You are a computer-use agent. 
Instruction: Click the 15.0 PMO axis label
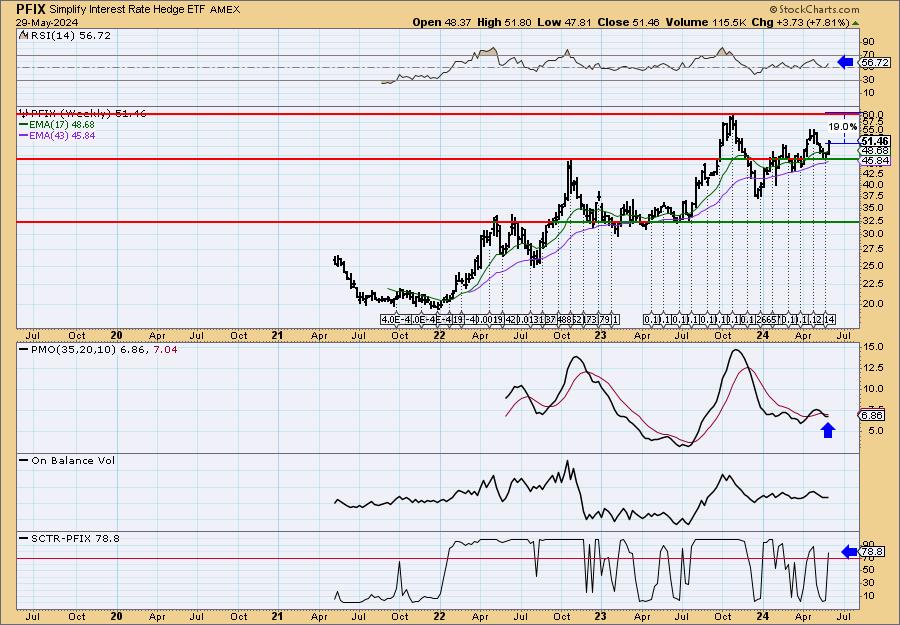(873, 347)
